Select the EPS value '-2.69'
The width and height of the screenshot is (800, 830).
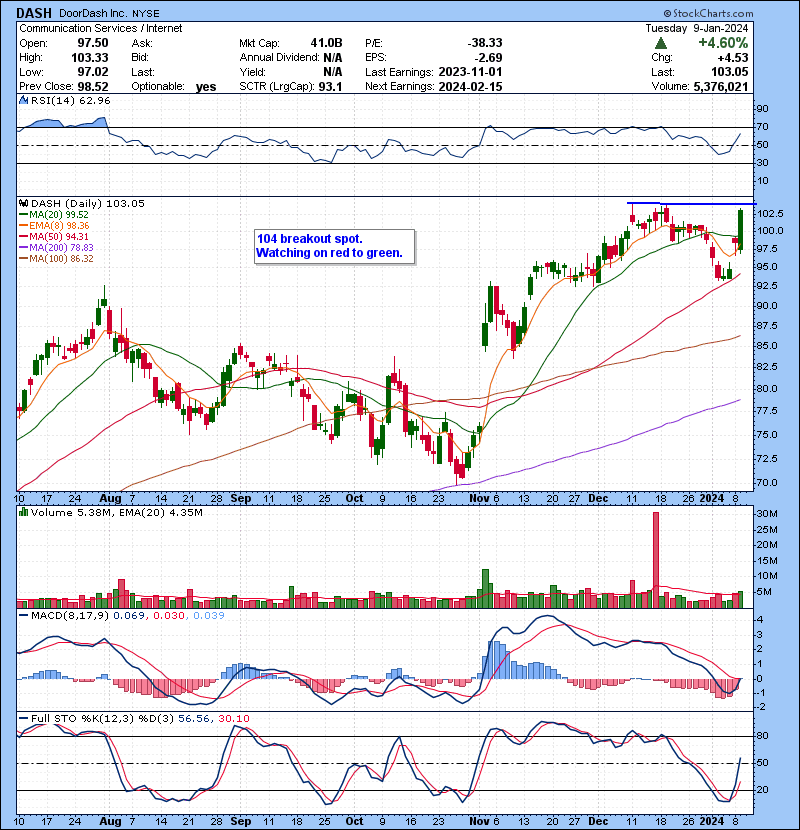point(489,57)
